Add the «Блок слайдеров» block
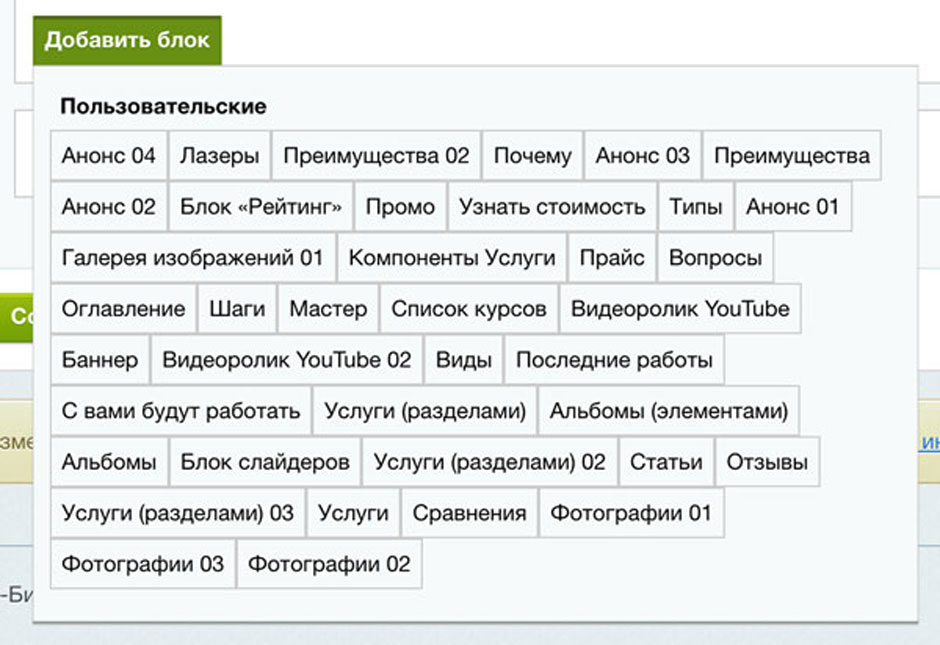 pos(265,462)
